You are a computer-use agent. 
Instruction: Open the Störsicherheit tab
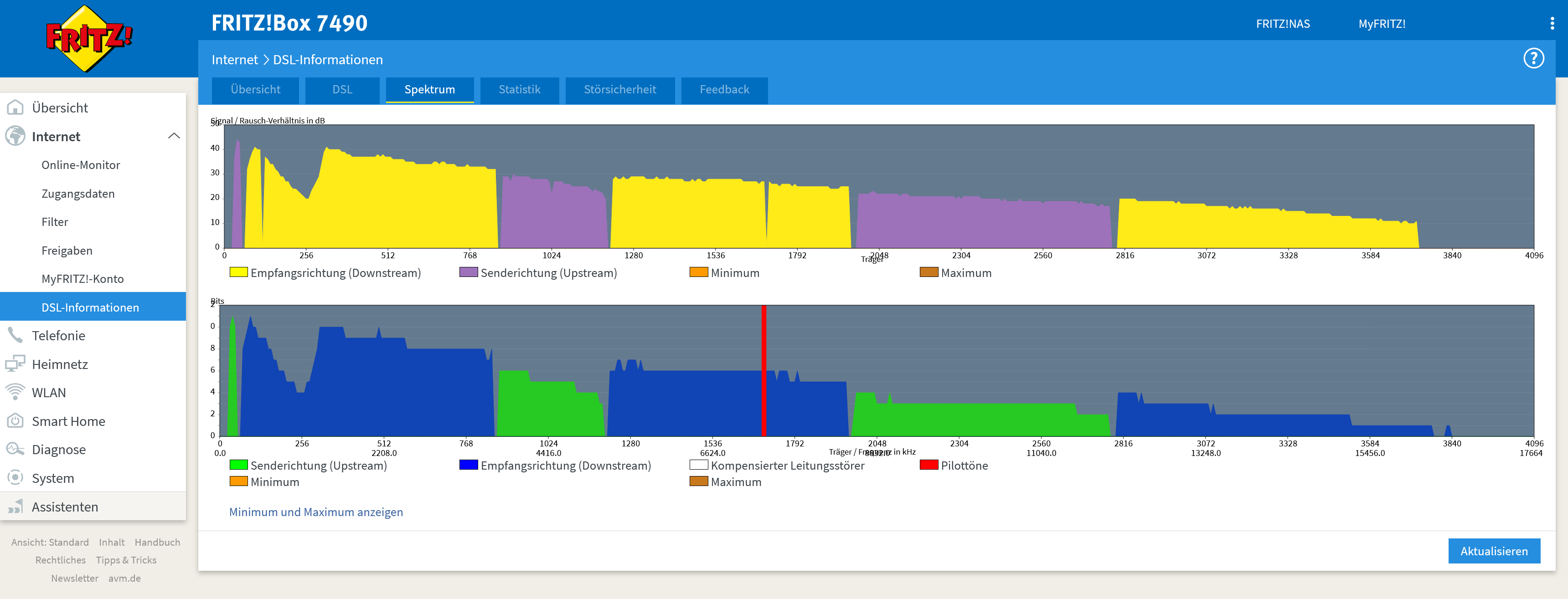click(x=619, y=90)
